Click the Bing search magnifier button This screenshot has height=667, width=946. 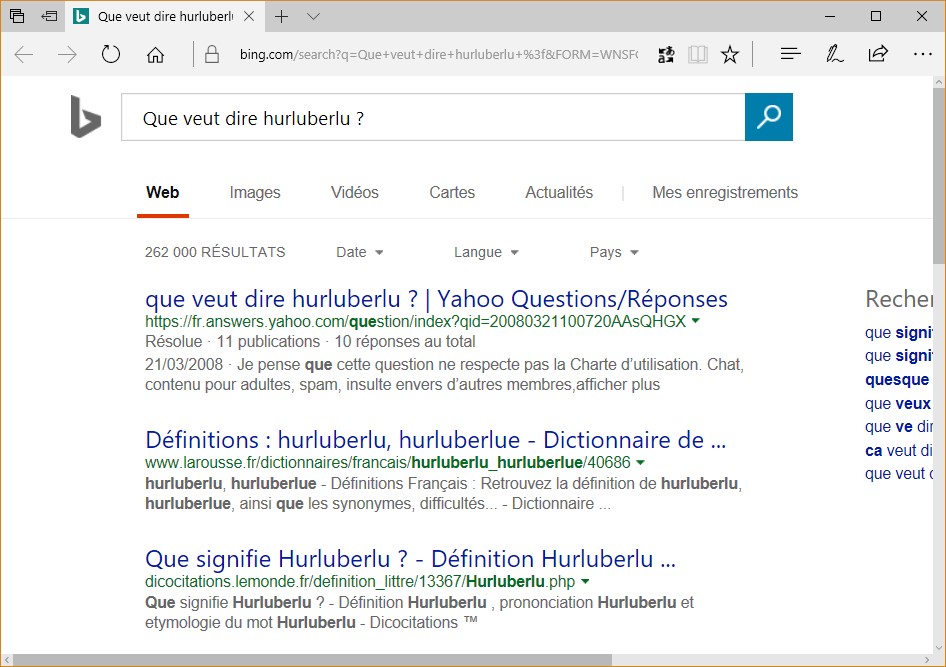(768, 118)
